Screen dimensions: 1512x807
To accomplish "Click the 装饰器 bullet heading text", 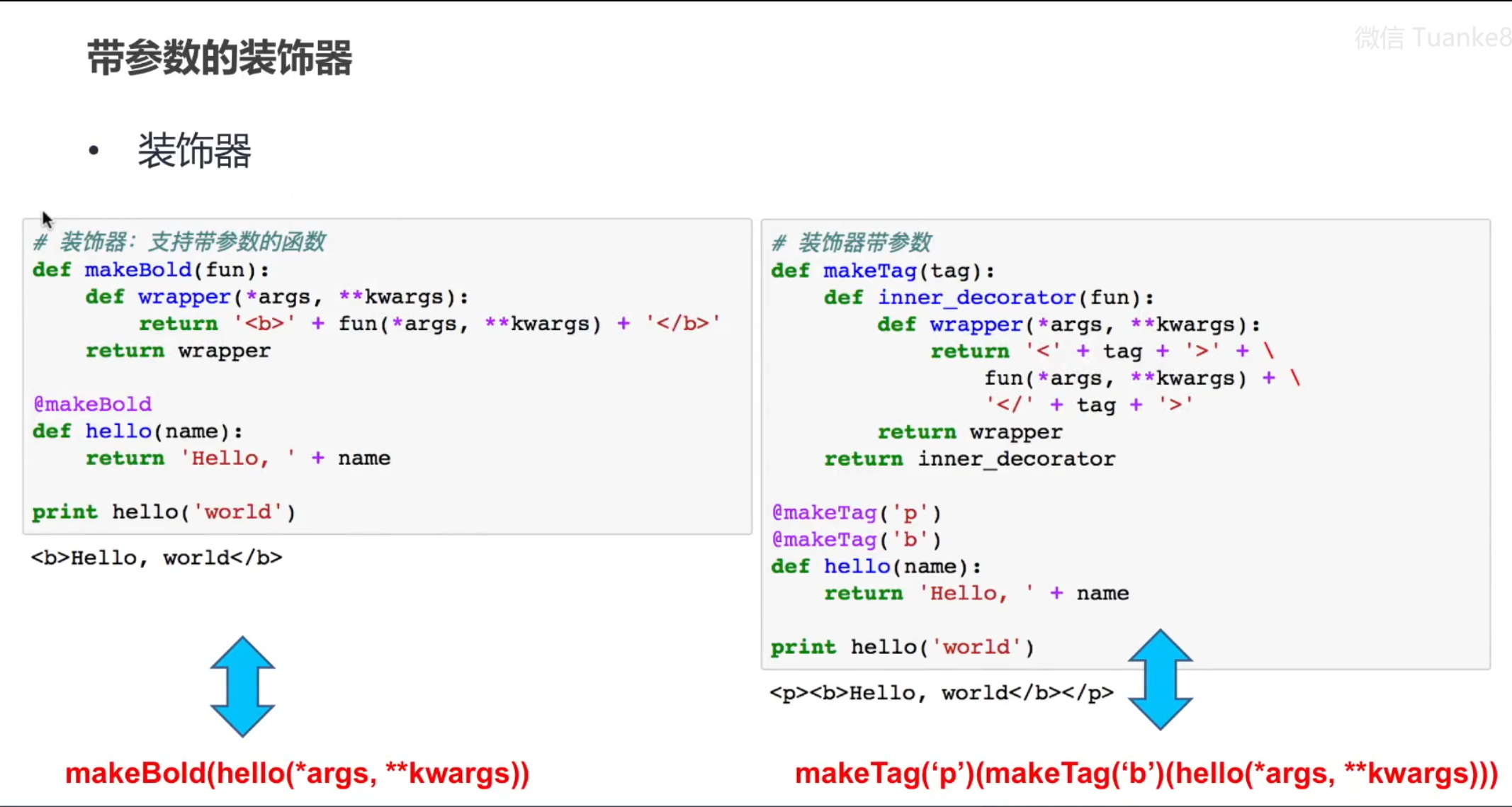I will [194, 150].
